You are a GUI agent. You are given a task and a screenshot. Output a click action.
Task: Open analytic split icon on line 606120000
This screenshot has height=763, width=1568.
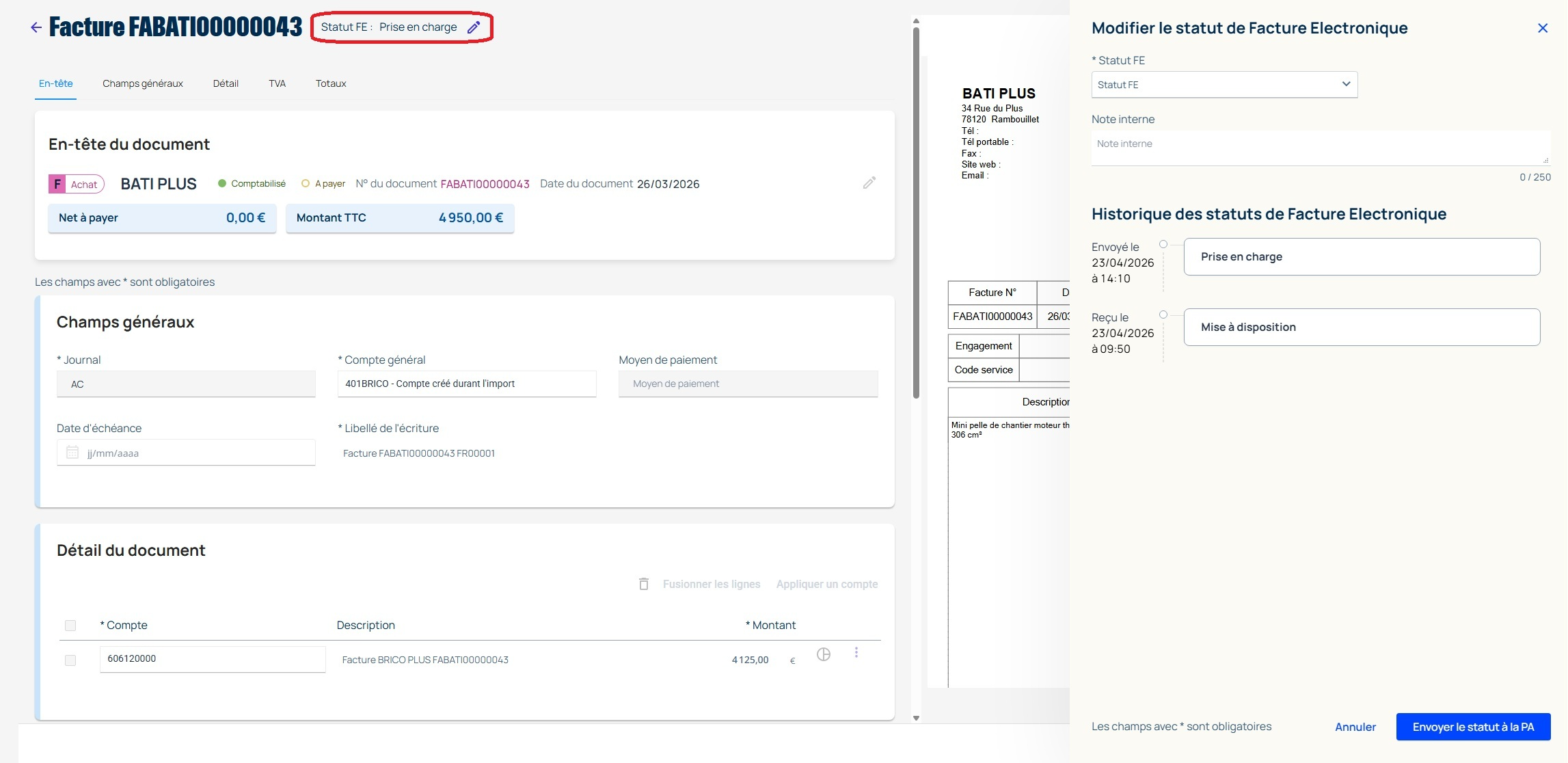tap(824, 654)
